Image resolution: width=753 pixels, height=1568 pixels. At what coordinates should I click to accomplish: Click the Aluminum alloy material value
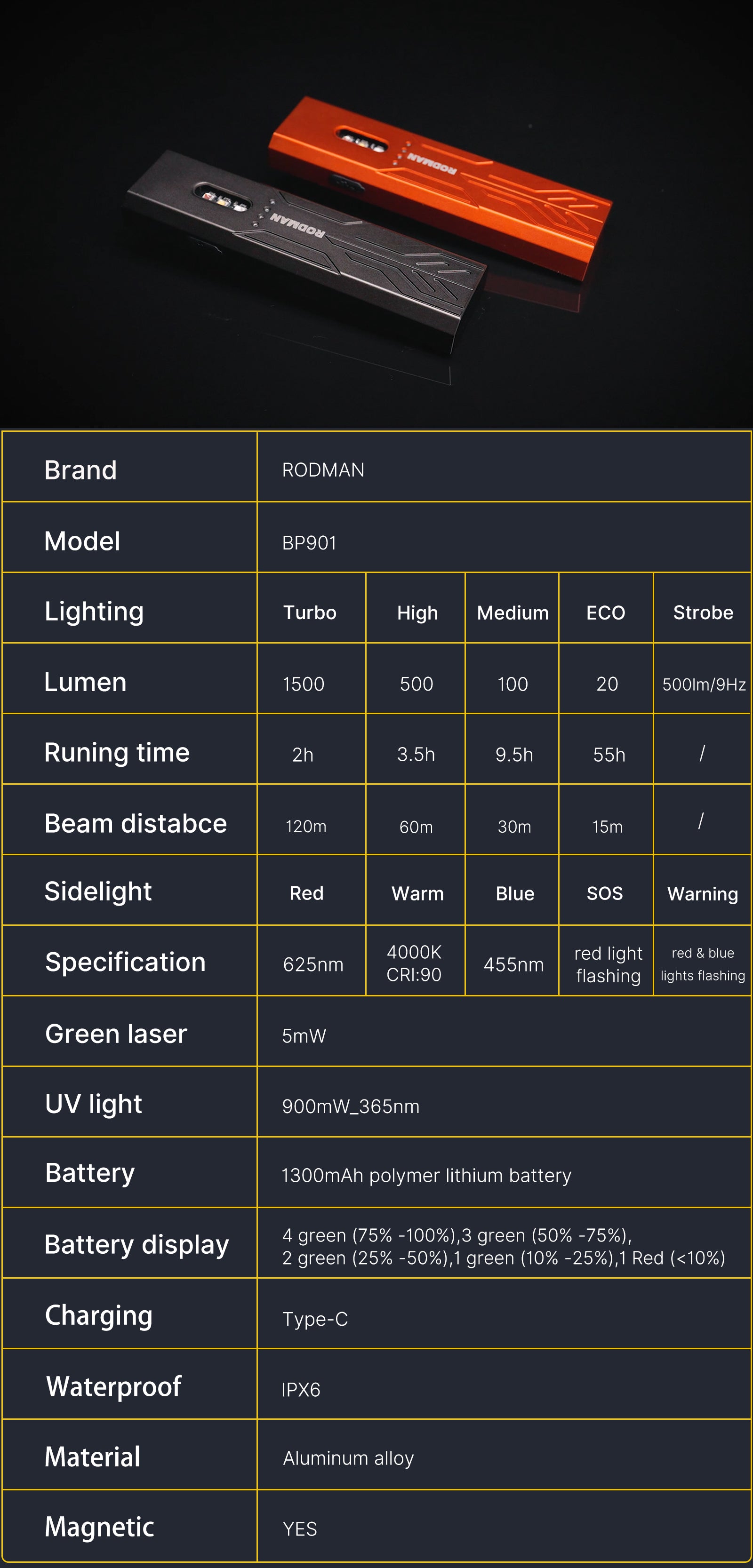point(348,1458)
